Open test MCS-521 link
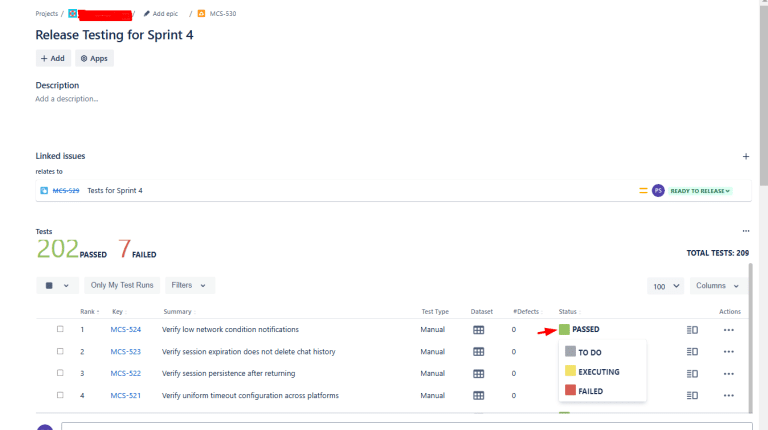The width and height of the screenshot is (768, 430). [125, 395]
